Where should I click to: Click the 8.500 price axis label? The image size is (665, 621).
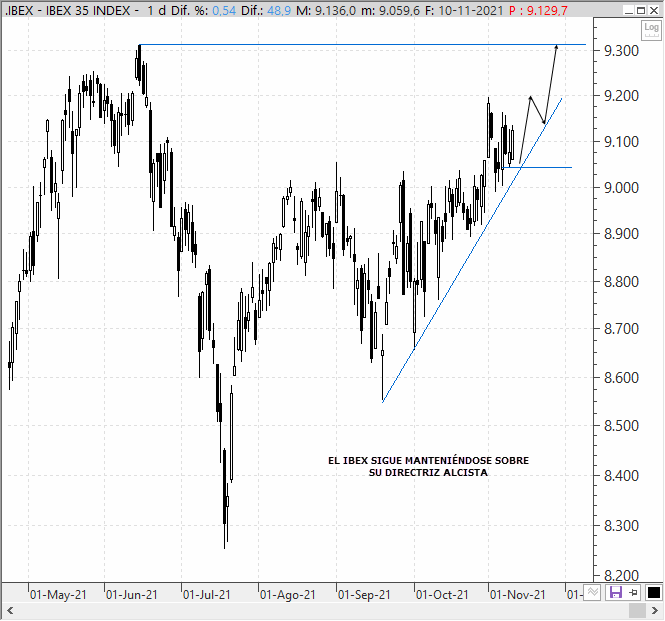[x=621, y=426]
